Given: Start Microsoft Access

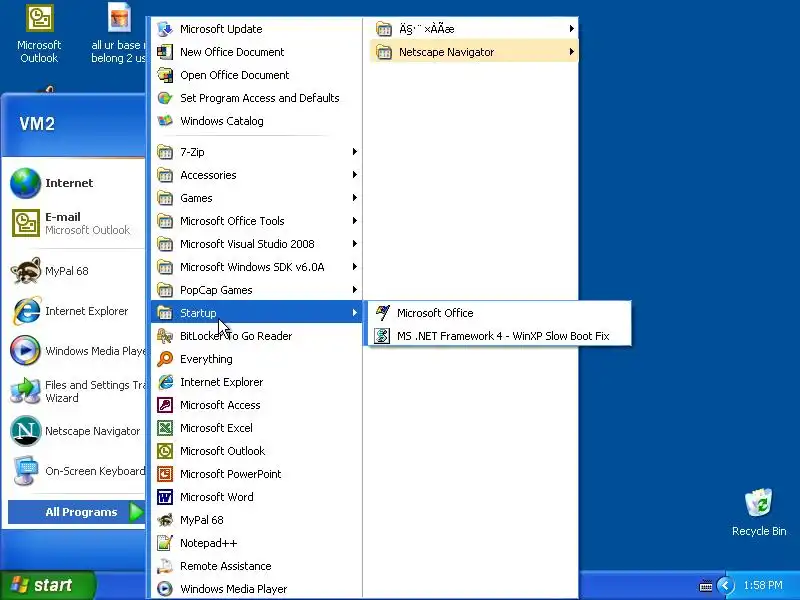Looking at the screenshot, I should point(257,405).
